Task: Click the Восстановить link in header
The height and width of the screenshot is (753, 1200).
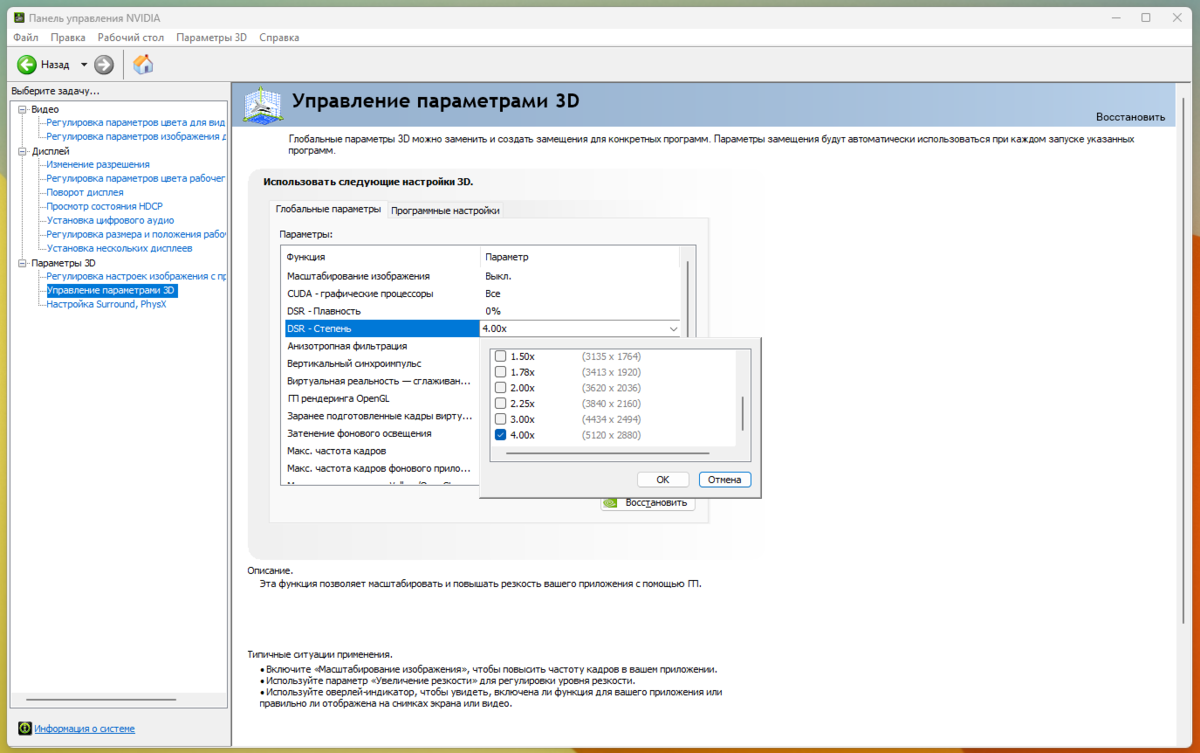Action: 1130,116
